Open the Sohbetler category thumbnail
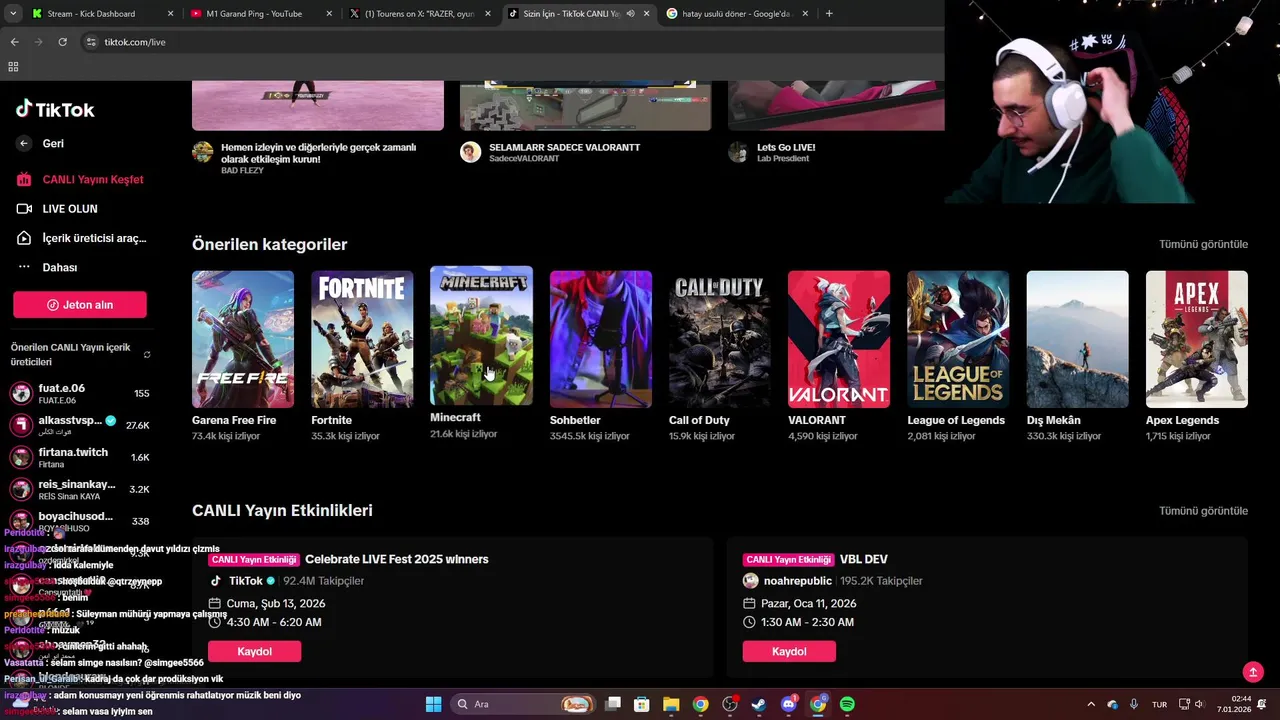 (600, 339)
